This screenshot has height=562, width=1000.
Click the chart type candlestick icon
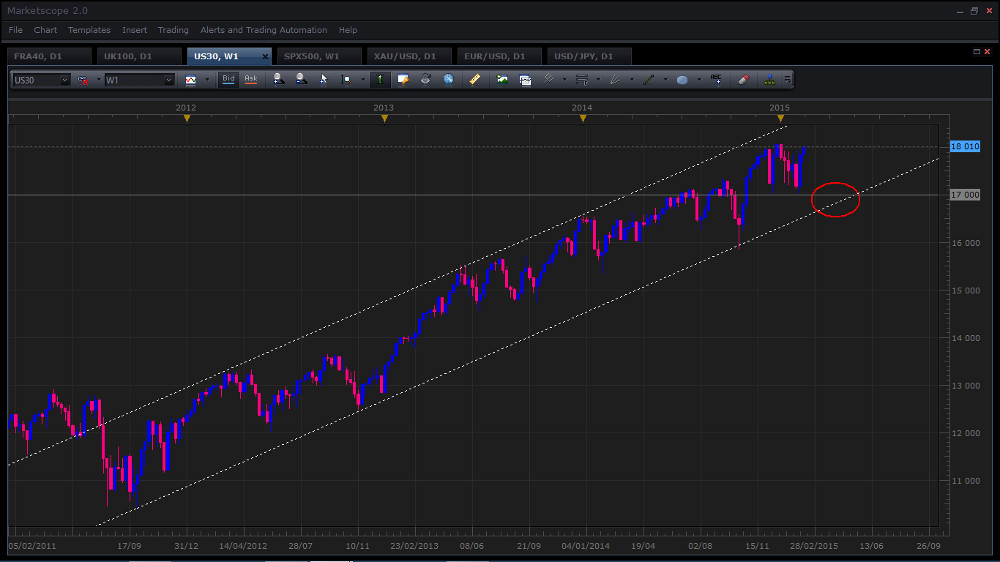(x=191, y=80)
